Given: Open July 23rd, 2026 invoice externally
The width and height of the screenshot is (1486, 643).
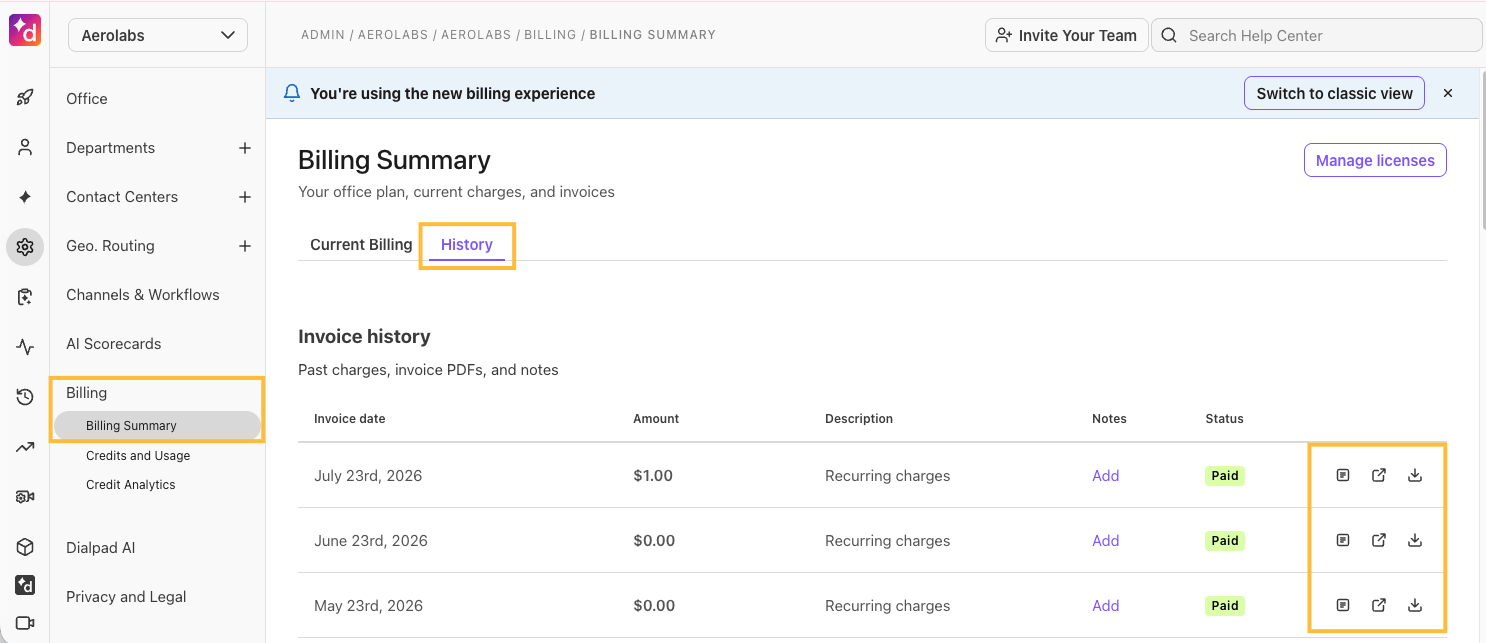Looking at the screenshot, I should tap(1379, 475).
